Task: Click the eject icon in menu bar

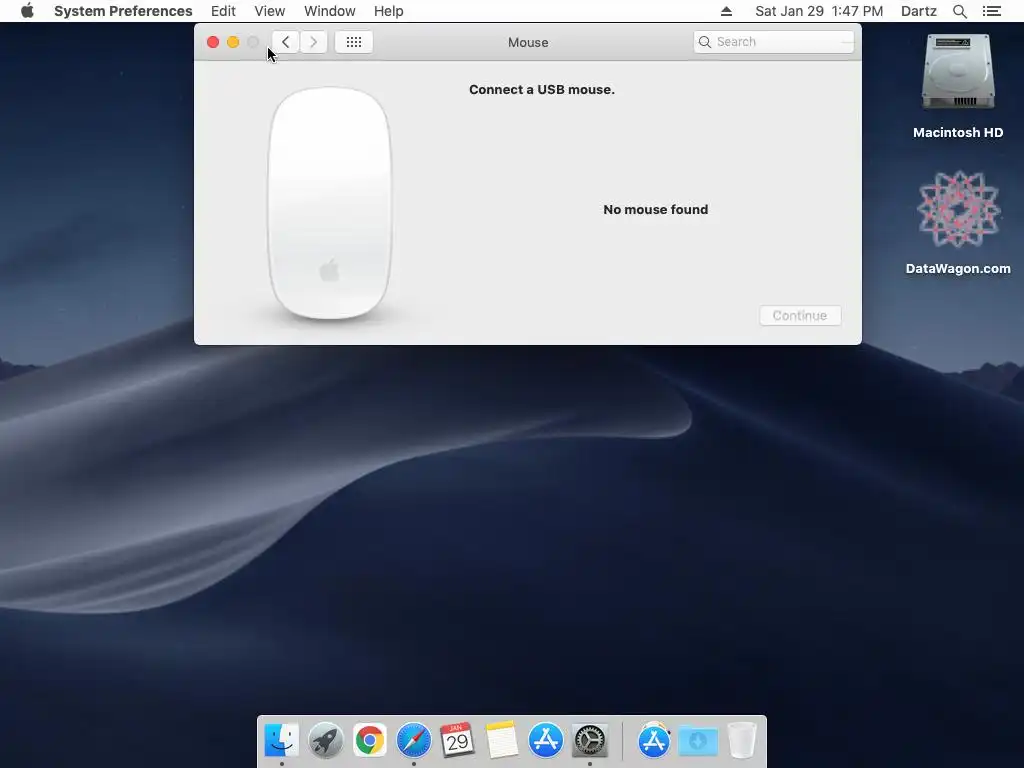Action: [x=726, y=11]
